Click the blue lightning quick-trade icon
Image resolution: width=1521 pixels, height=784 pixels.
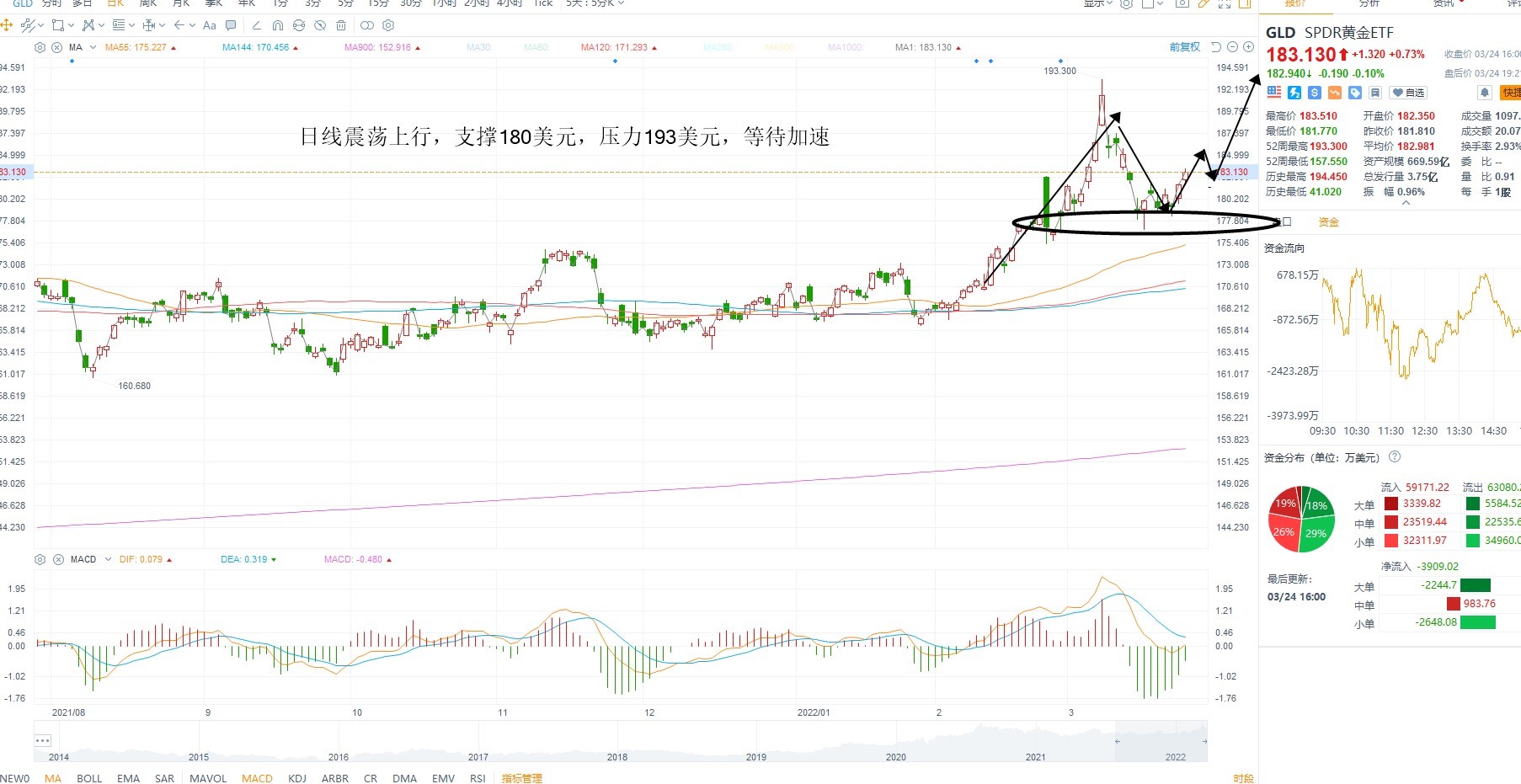[1294, 93]
